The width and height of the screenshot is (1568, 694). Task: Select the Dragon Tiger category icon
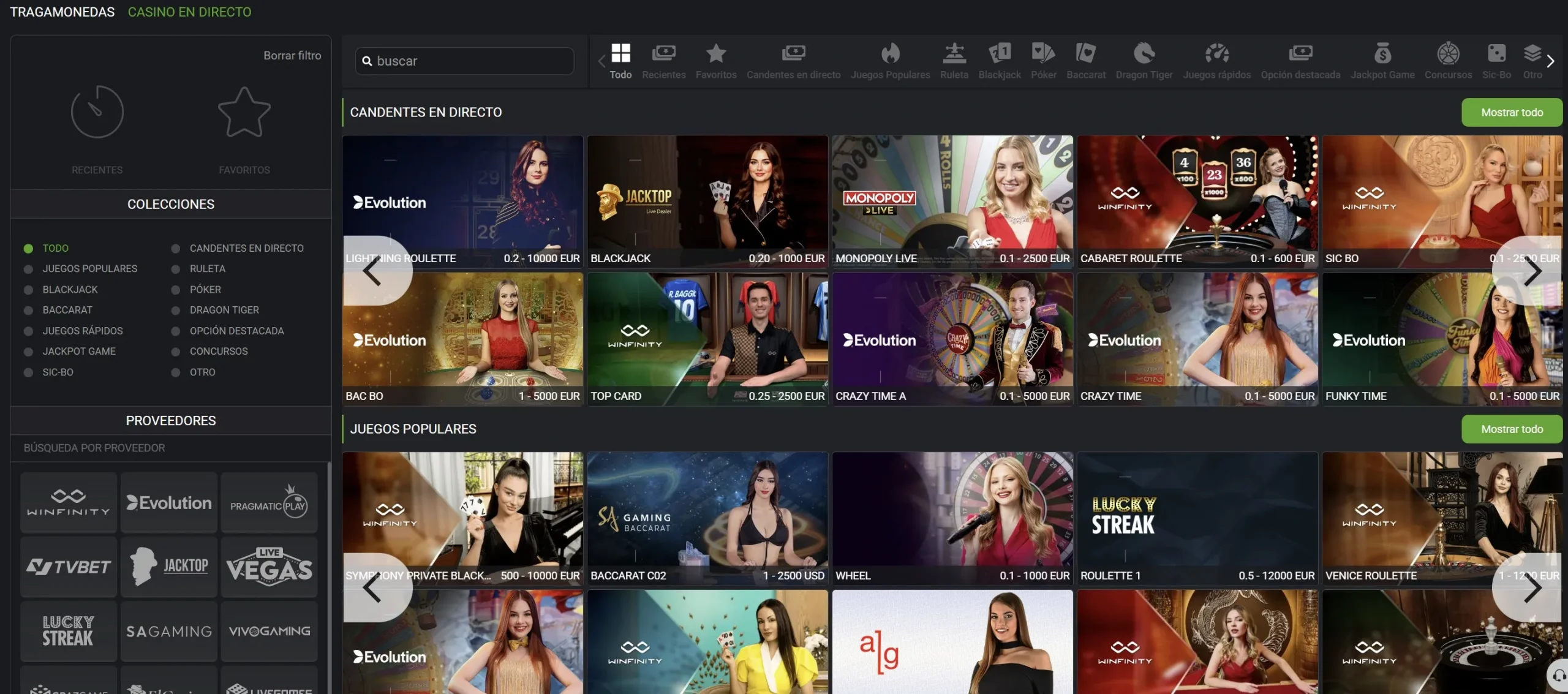1144,53
